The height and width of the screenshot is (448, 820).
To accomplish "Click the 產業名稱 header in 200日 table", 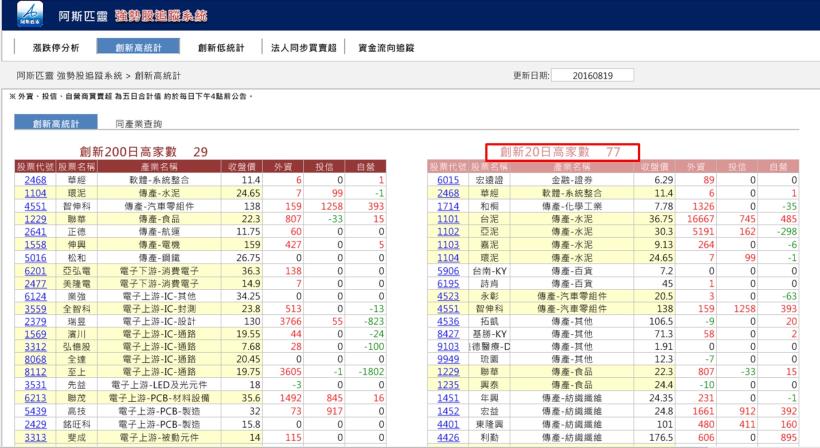I will click(x=159, y=167).
